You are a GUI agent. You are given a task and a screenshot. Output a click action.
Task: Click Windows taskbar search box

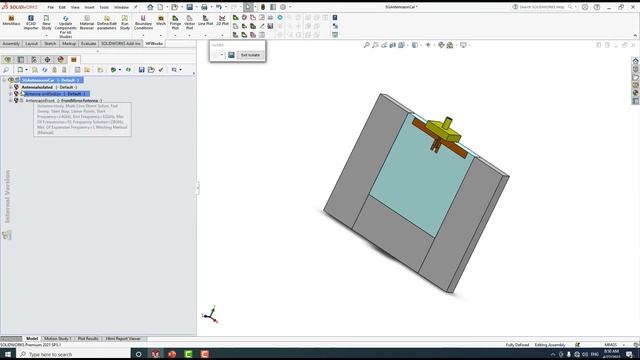(73, 354)
